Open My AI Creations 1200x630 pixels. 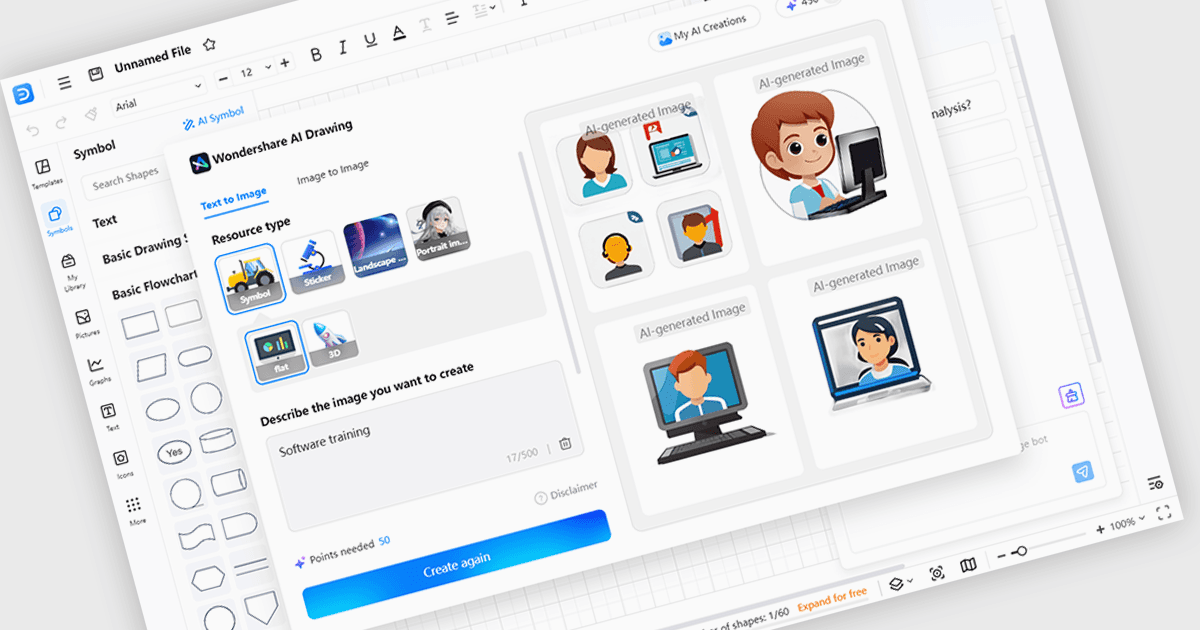pyautogui.click(x=704, y=30)
